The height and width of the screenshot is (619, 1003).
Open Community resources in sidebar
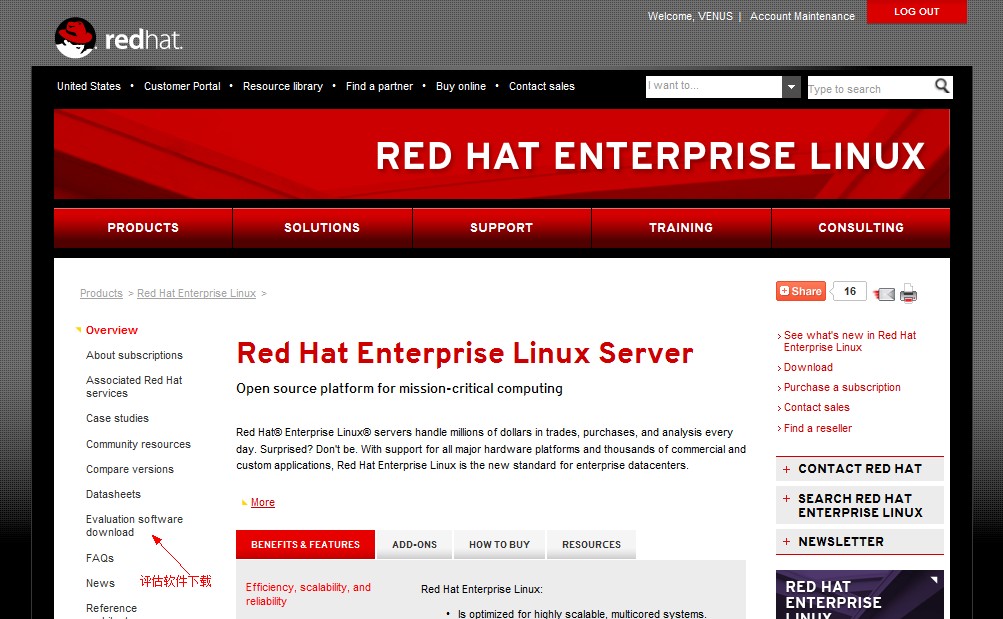pos(138,444)
